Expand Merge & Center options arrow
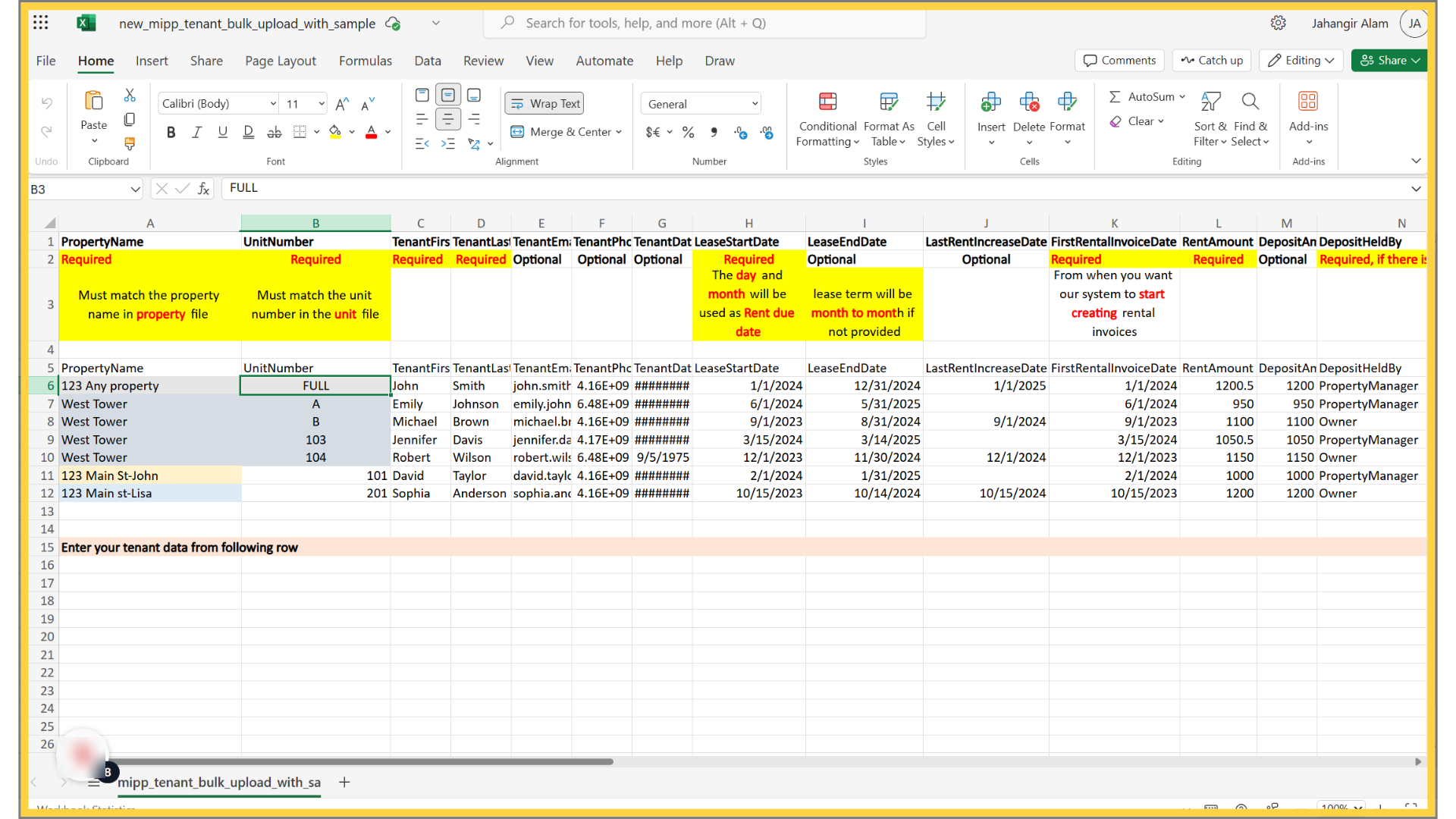The height and width of the screenshot is (819, 1456). pyautogui.click(x=620, y=132)
